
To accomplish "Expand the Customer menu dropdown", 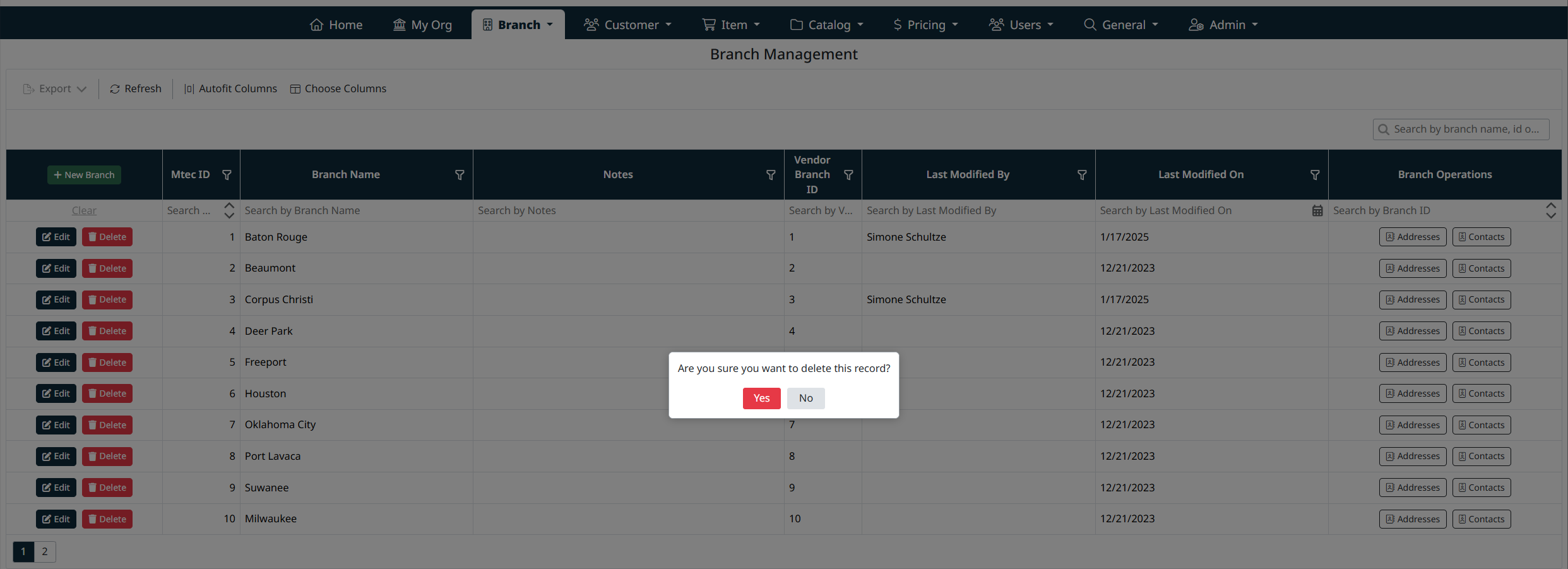I will [x=627, y=25].
